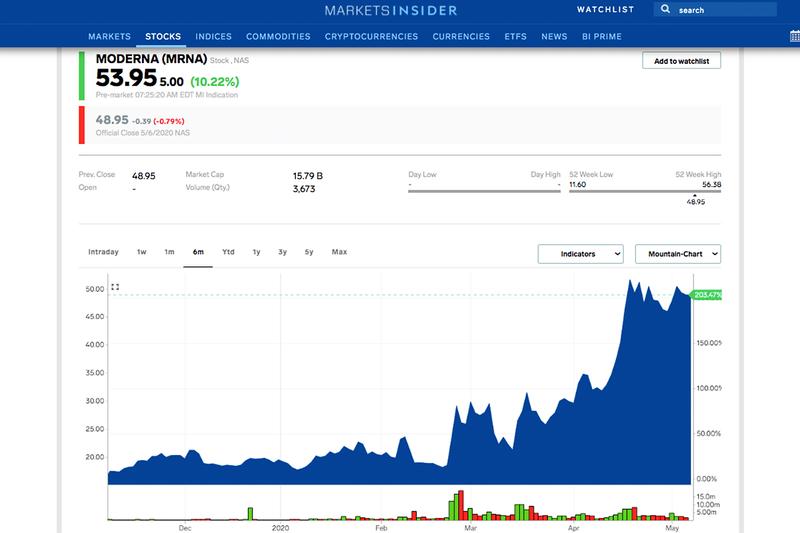Screen dimensions: 800x533
Task: Click the green 203.47% chart marker
Action: click(x=706, y=295)
